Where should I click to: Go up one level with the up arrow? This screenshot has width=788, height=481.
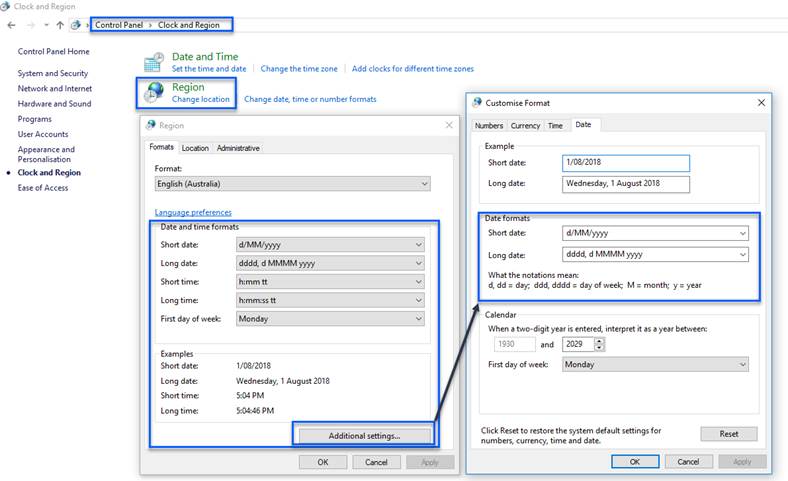(60, 25)
